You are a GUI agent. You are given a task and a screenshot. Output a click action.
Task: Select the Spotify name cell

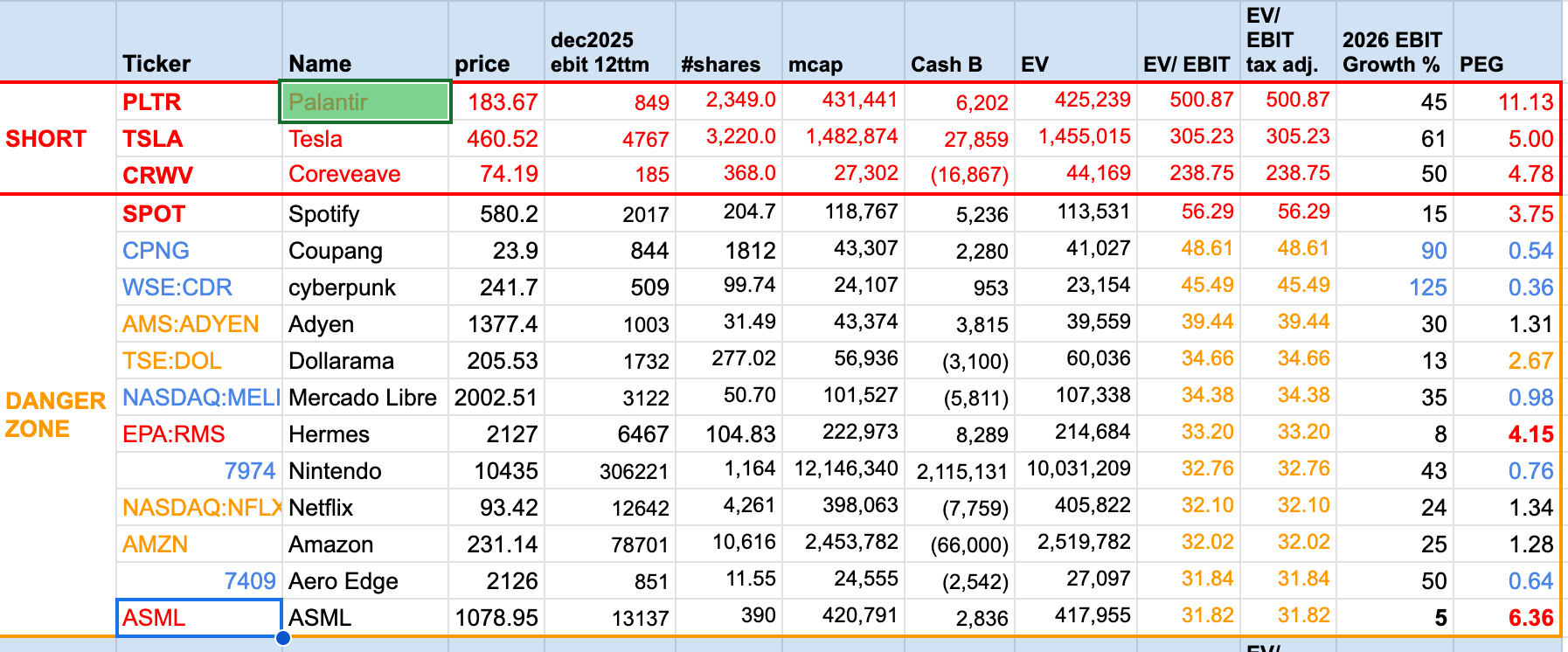365,214
